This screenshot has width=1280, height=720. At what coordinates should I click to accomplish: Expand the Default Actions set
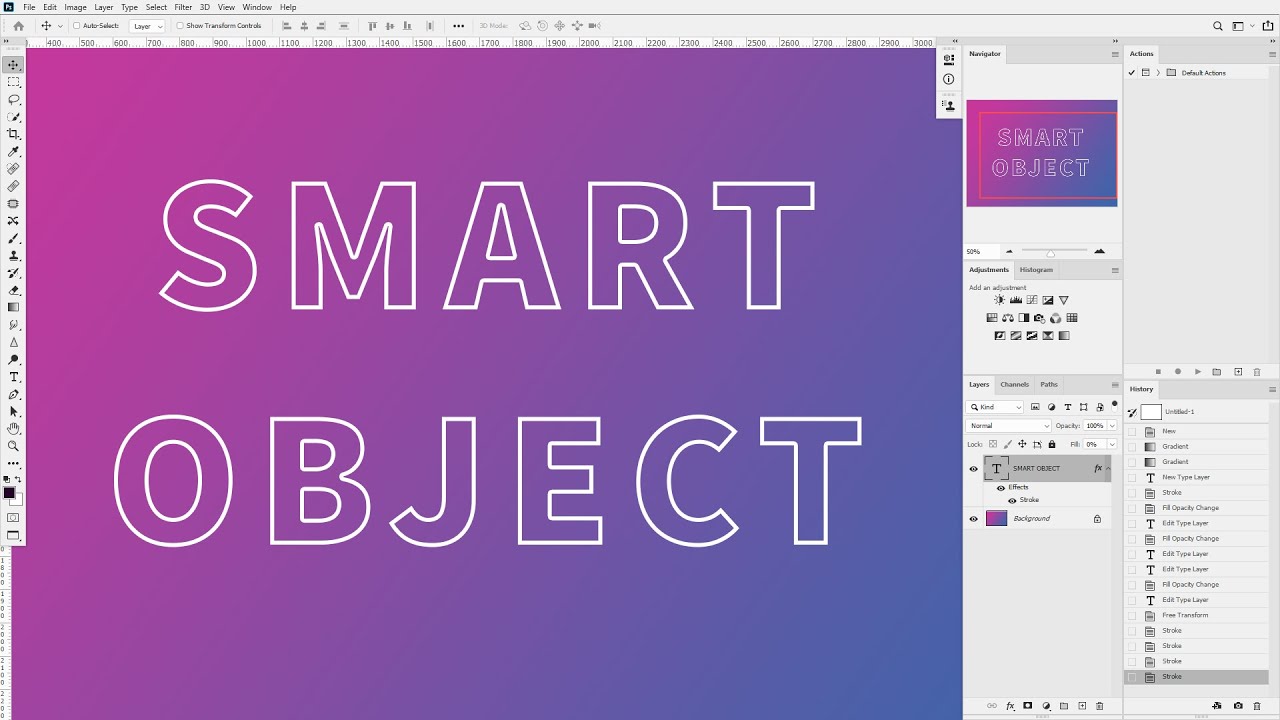point(1158,73)
